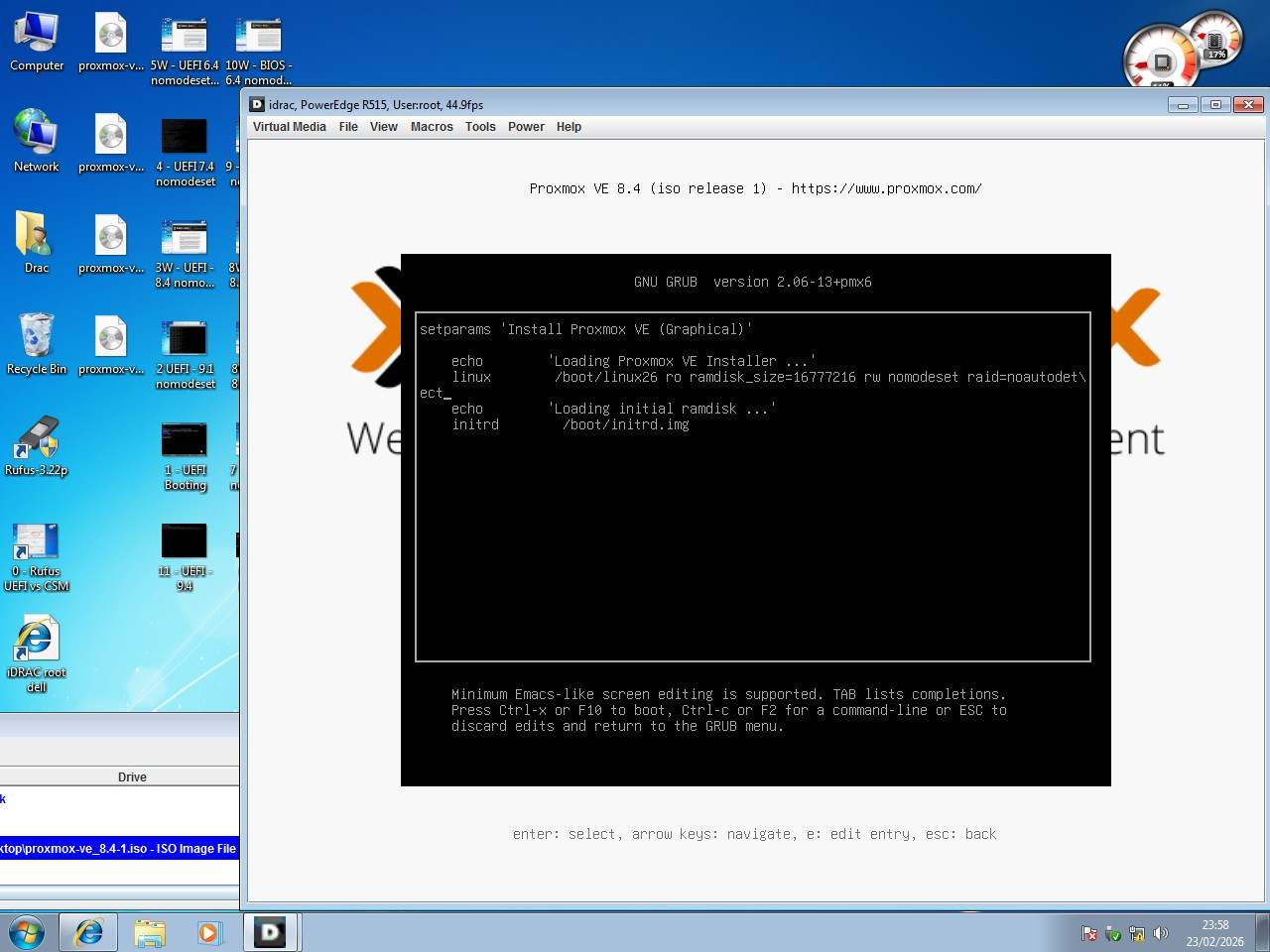Image resolution: width=1270 pixels, height=952 pixels.
Task: Click the network warning tray icon
Action: (1137, 933)
